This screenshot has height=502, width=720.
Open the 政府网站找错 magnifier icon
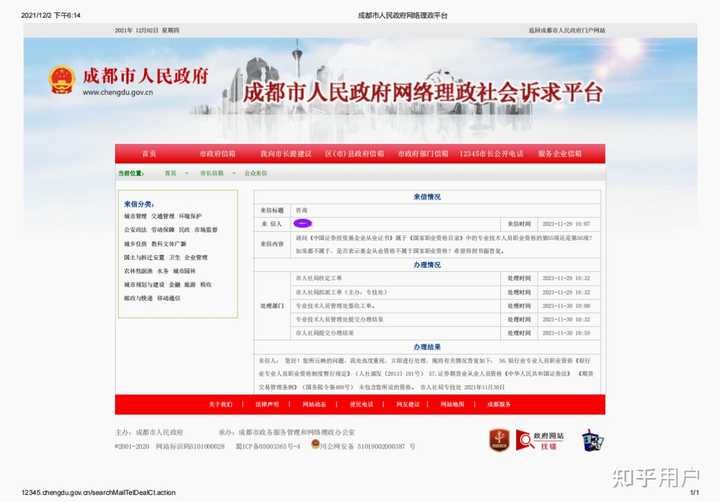tap(524, 440)
